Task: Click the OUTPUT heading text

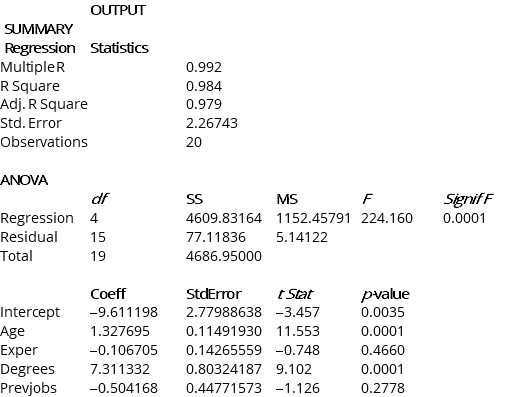Action: pyautogui.click(x=118, y=10)
